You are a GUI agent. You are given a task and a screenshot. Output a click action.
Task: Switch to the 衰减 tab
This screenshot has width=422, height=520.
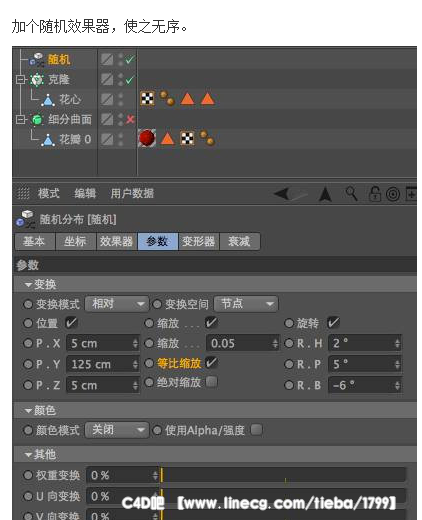pos(239,241)
